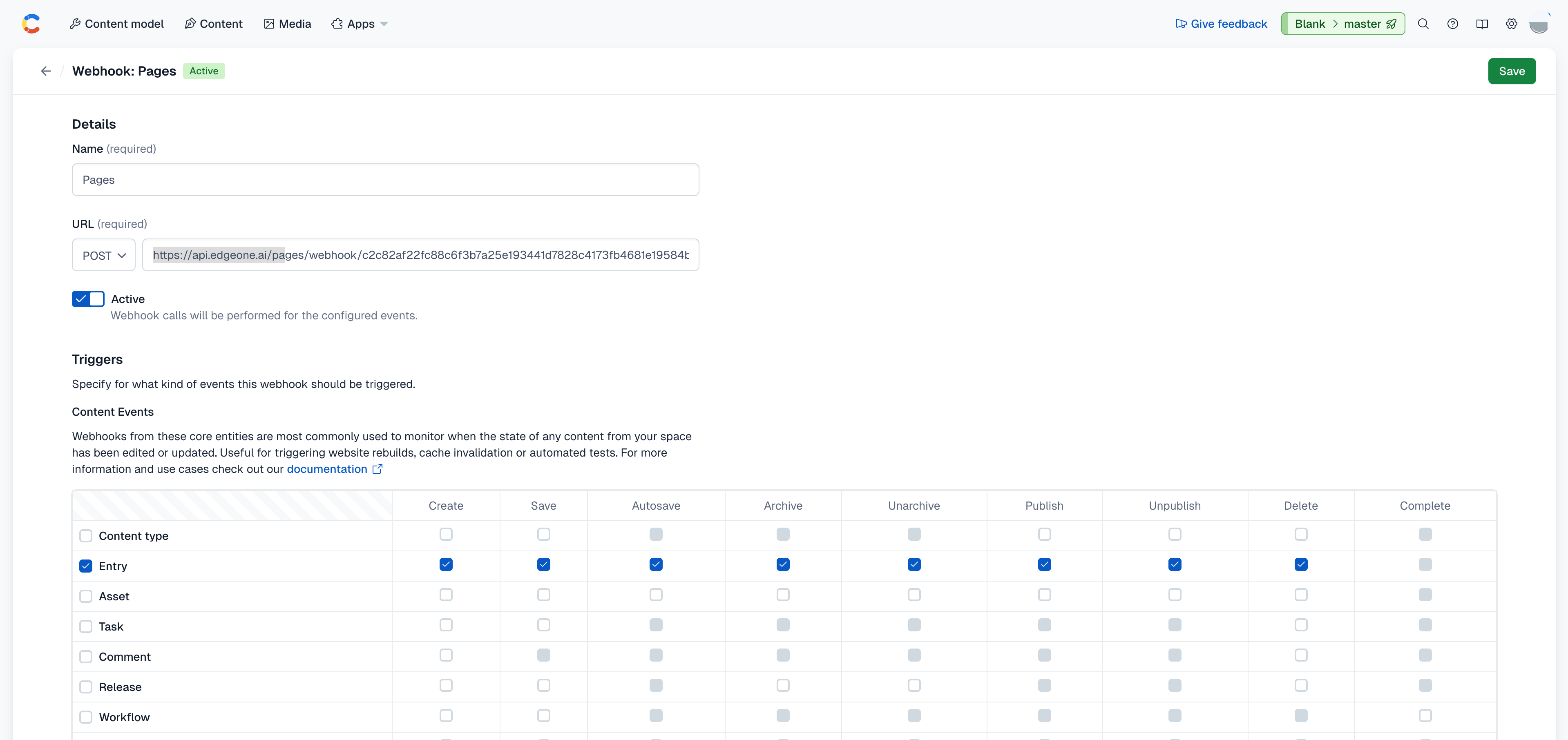Check the Comment row checkbox
Viewport: 1568px width, 740px height.
coord(86,657)
